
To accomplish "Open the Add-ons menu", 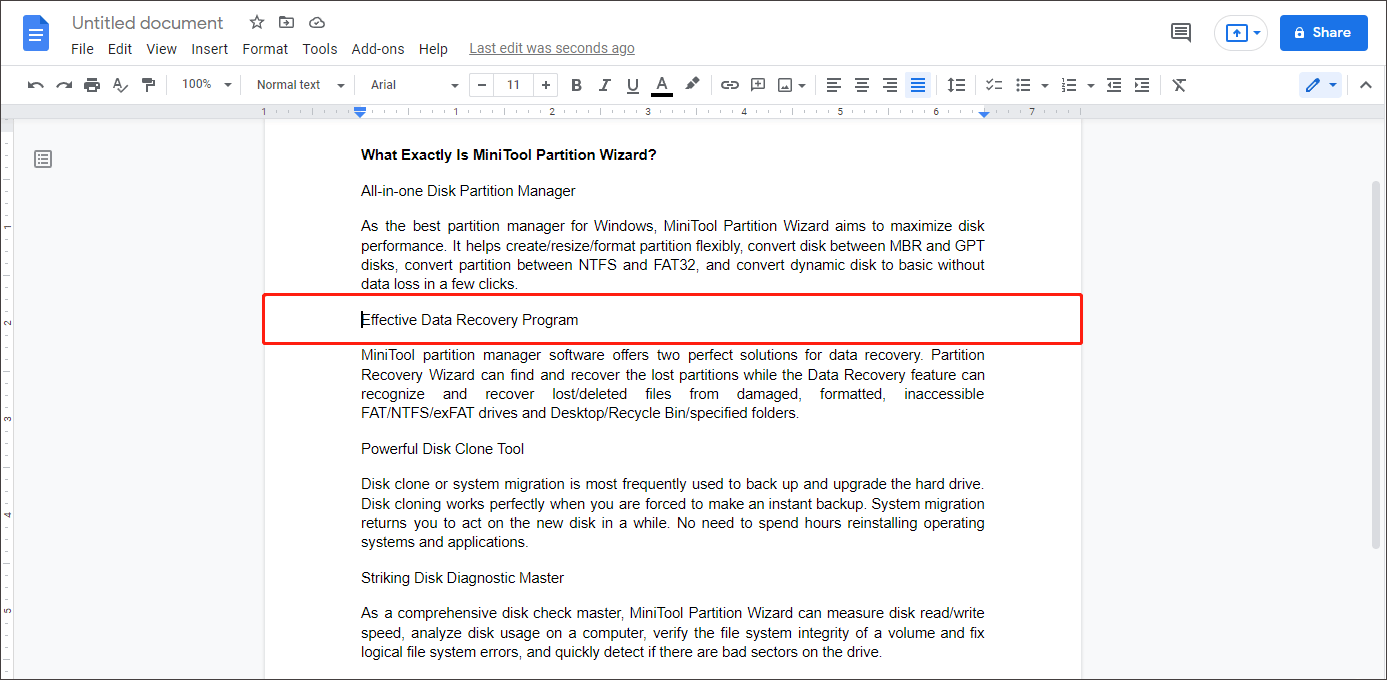I will click(378, 49).
